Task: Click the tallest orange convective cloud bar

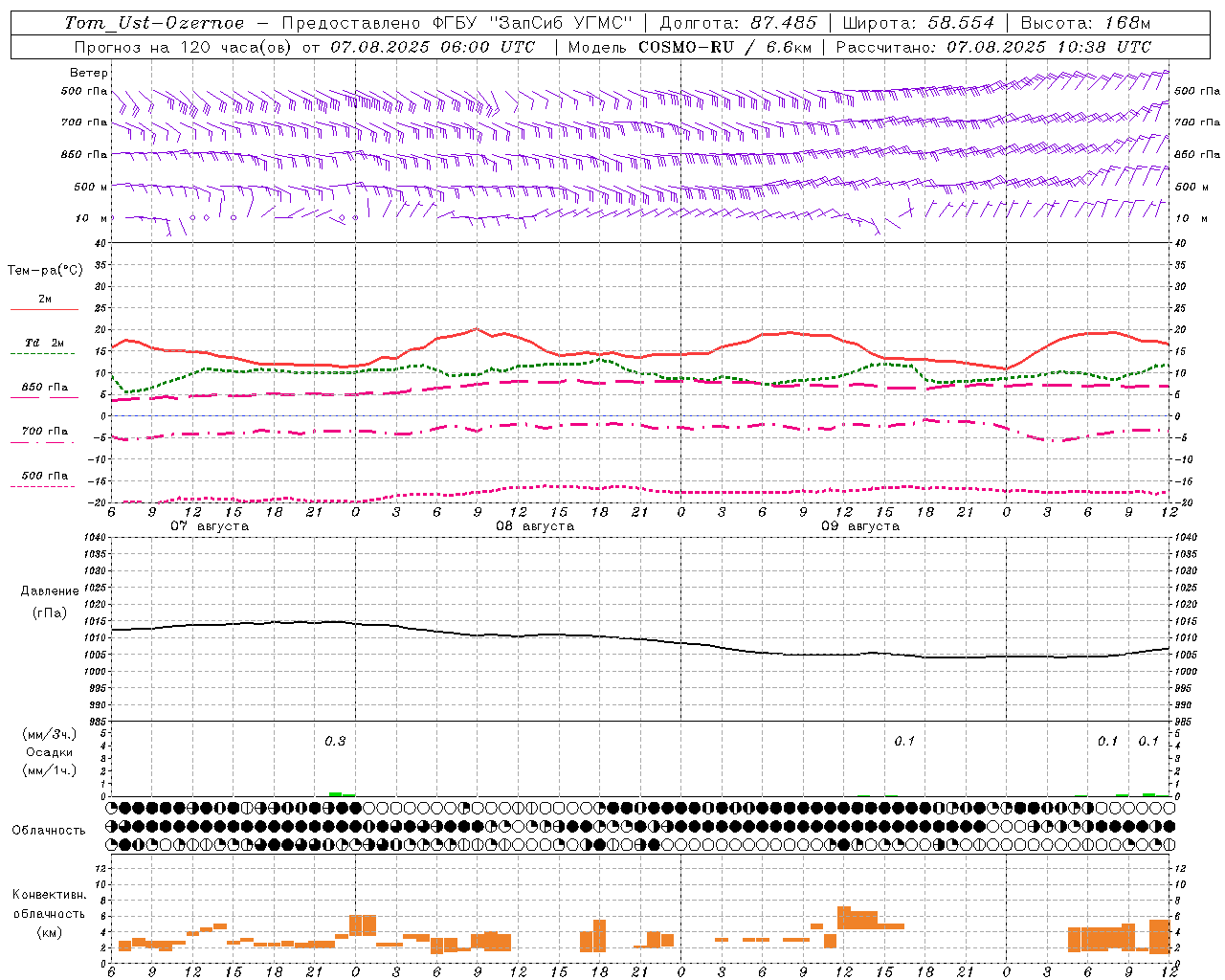Action: [x=844, y=918]
